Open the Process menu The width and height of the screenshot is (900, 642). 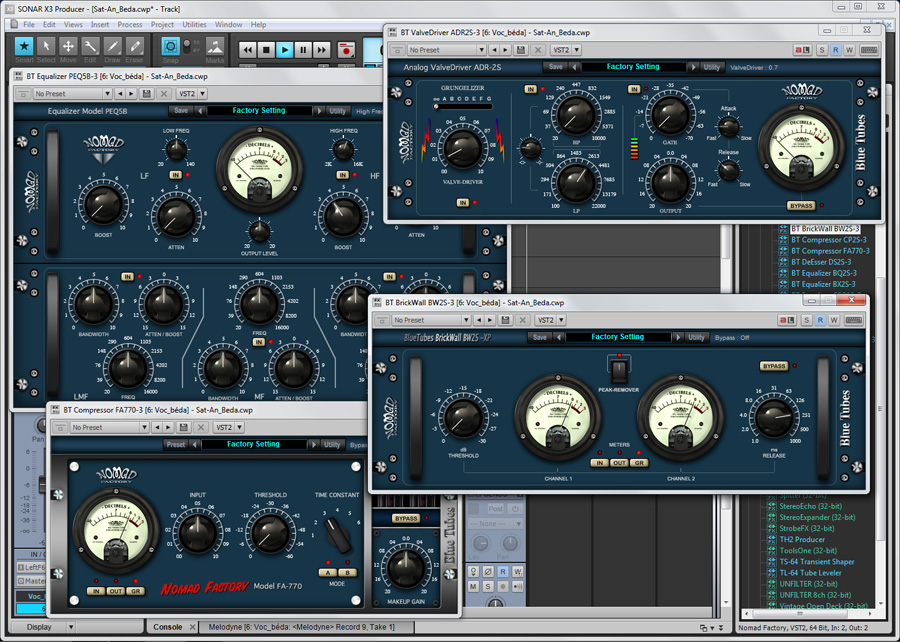coord(129,24)
